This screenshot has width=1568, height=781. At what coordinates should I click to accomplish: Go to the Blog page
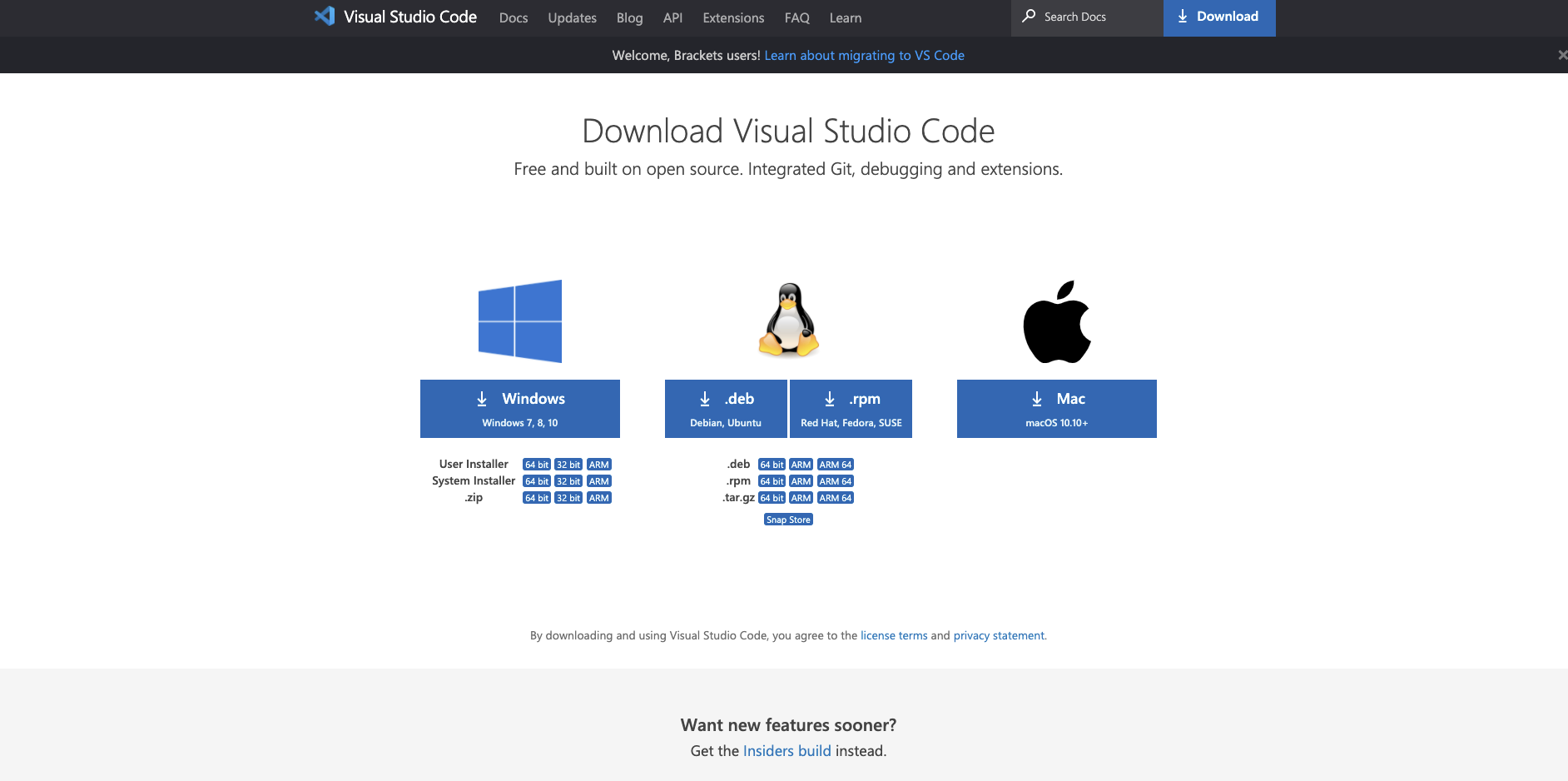tap(629, 17)
